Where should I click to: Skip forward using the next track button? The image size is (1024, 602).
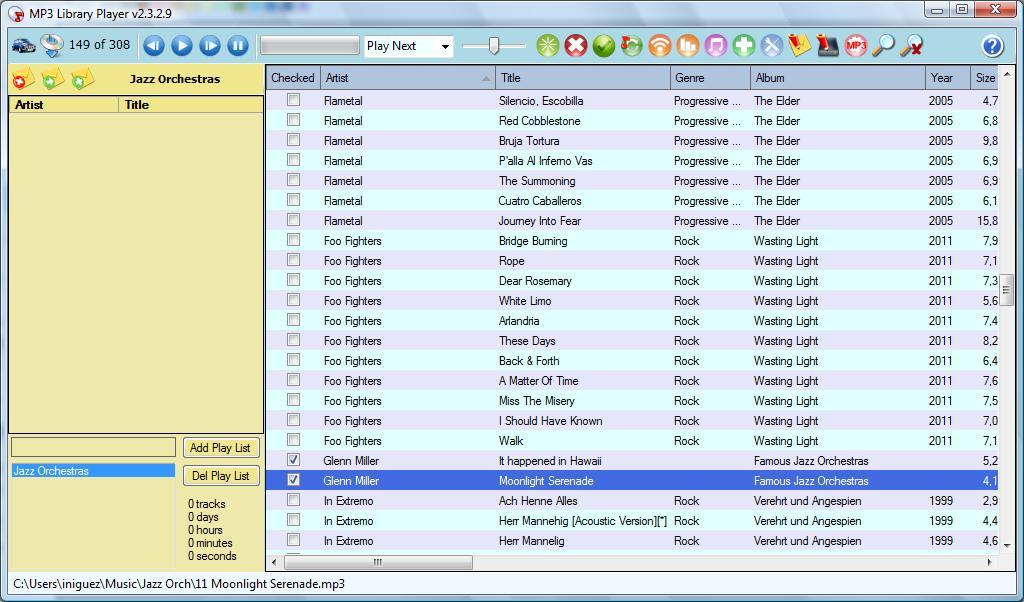[x=209, y=44]
